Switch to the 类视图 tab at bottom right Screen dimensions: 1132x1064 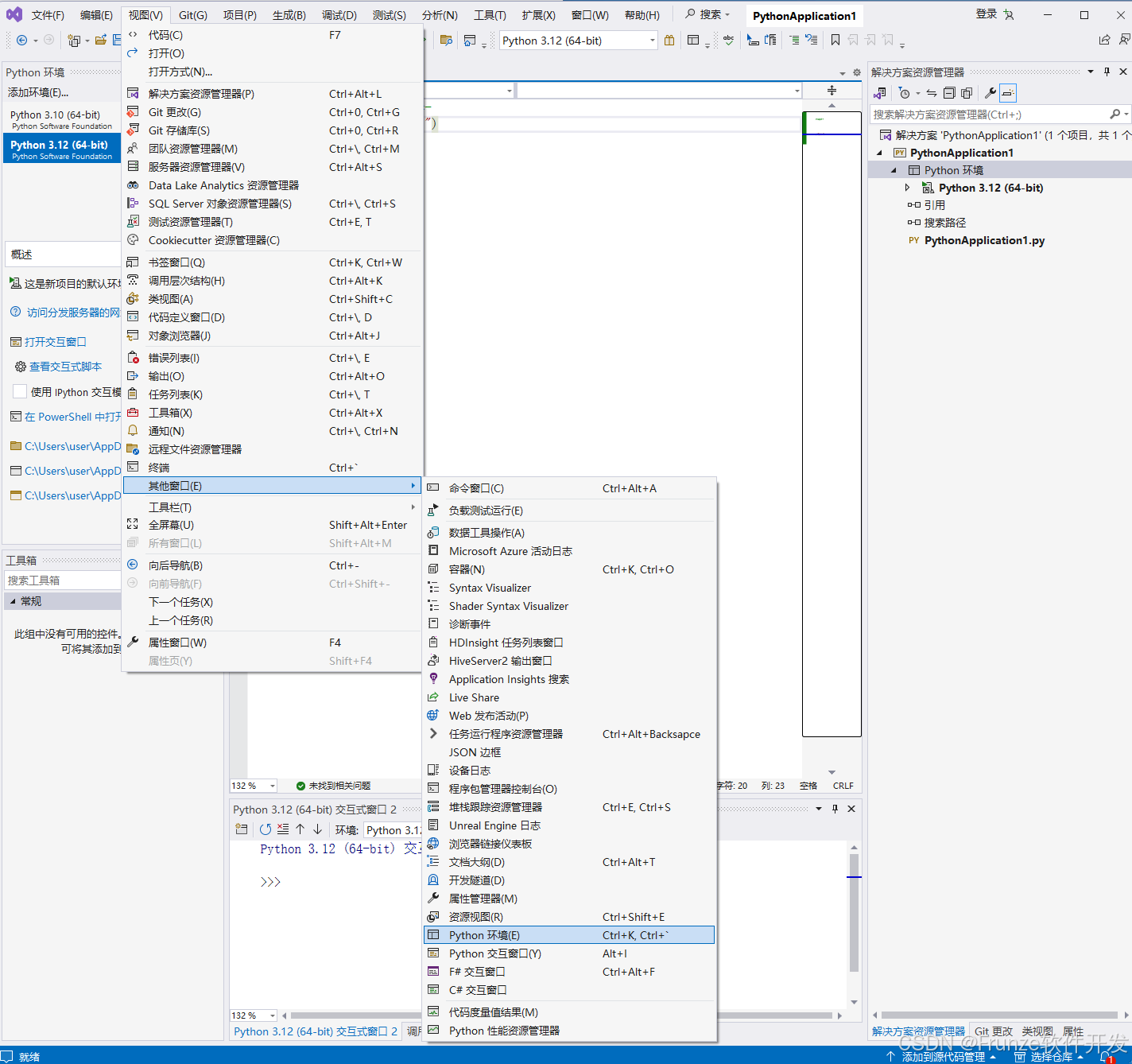point(1037,1031)
